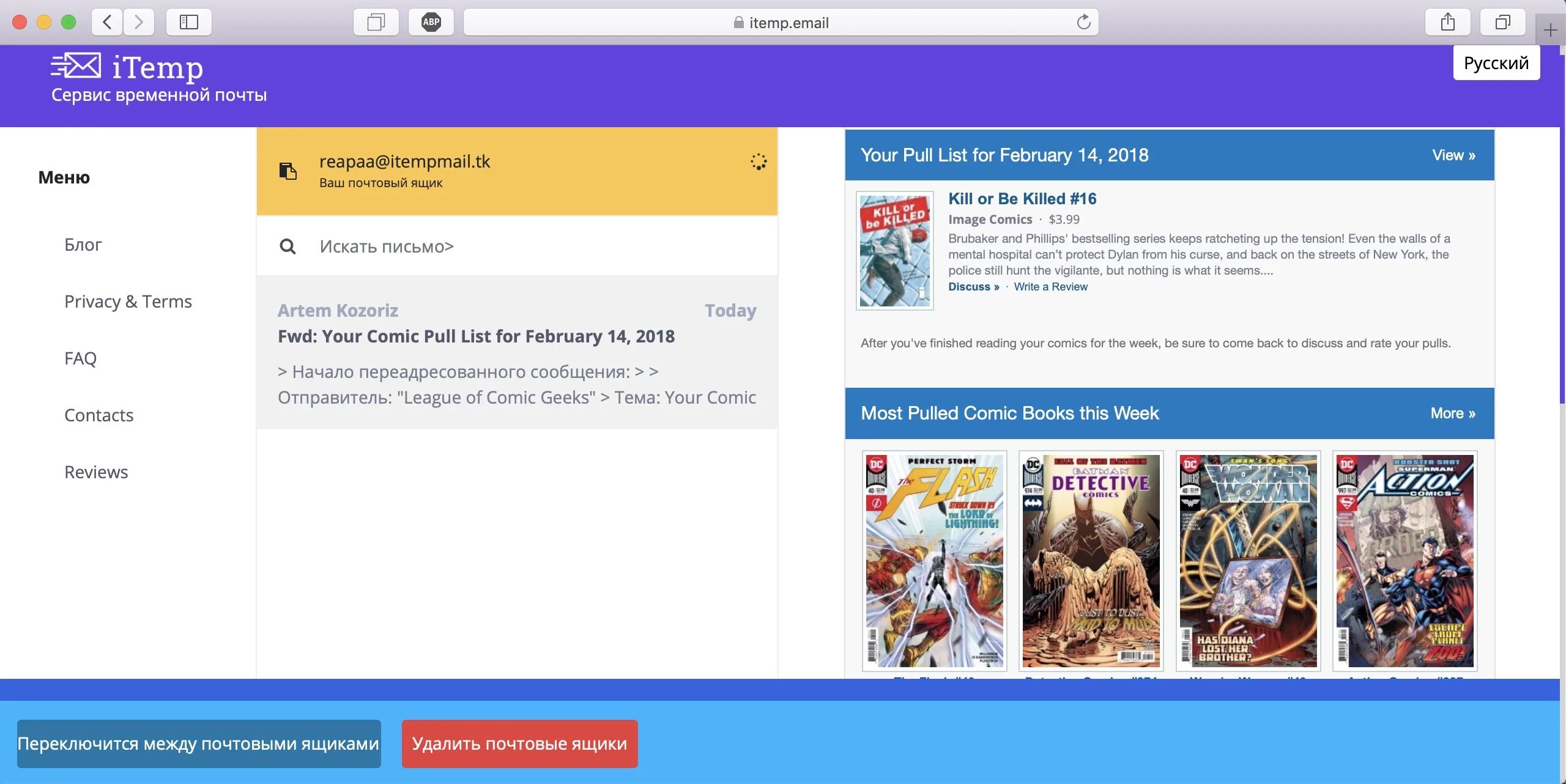Screen dimensions: 1566x784
Task: Click the search magnifier icon in inbox
Action: pyautogui.click(x=287, y=246)
